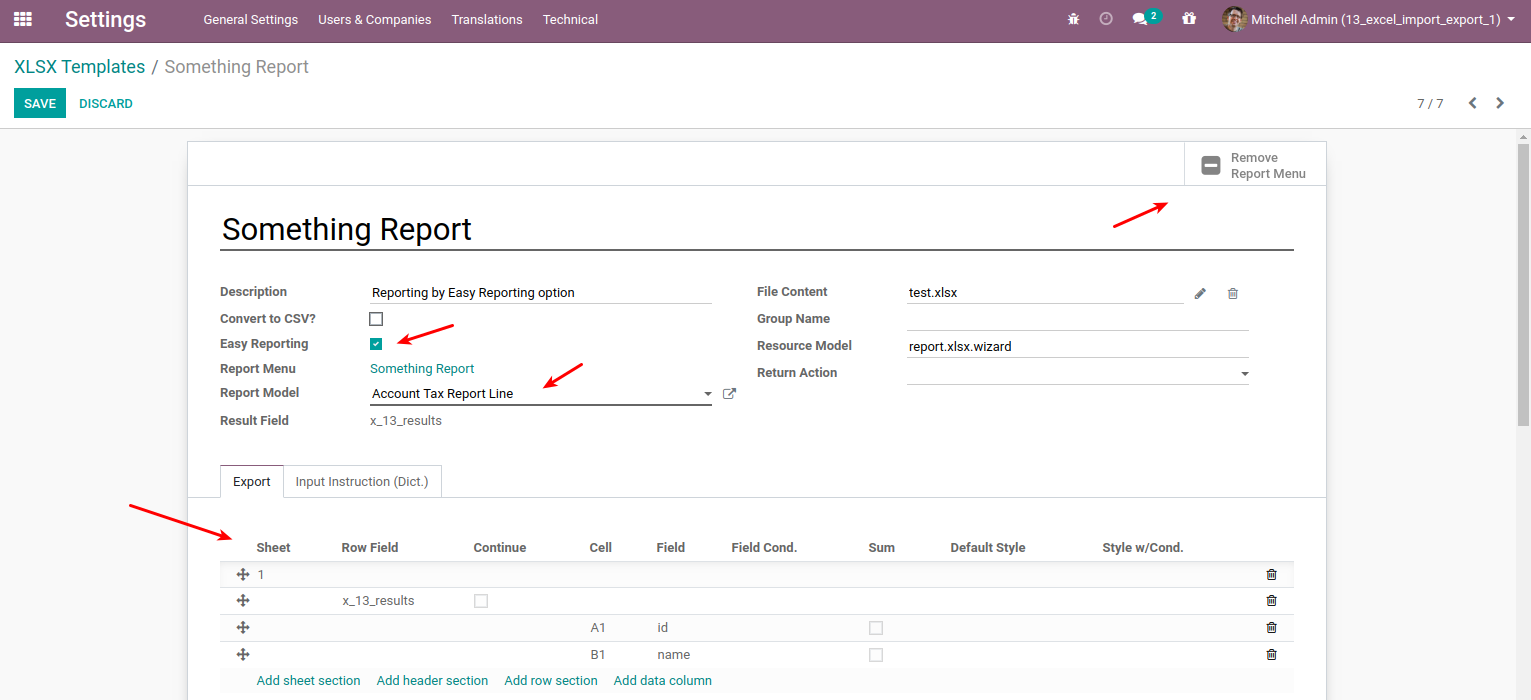Open the Report Model dropdown
Image resolution: width=1531 pixels, height=700 pixels.
[x=707, y=393]
